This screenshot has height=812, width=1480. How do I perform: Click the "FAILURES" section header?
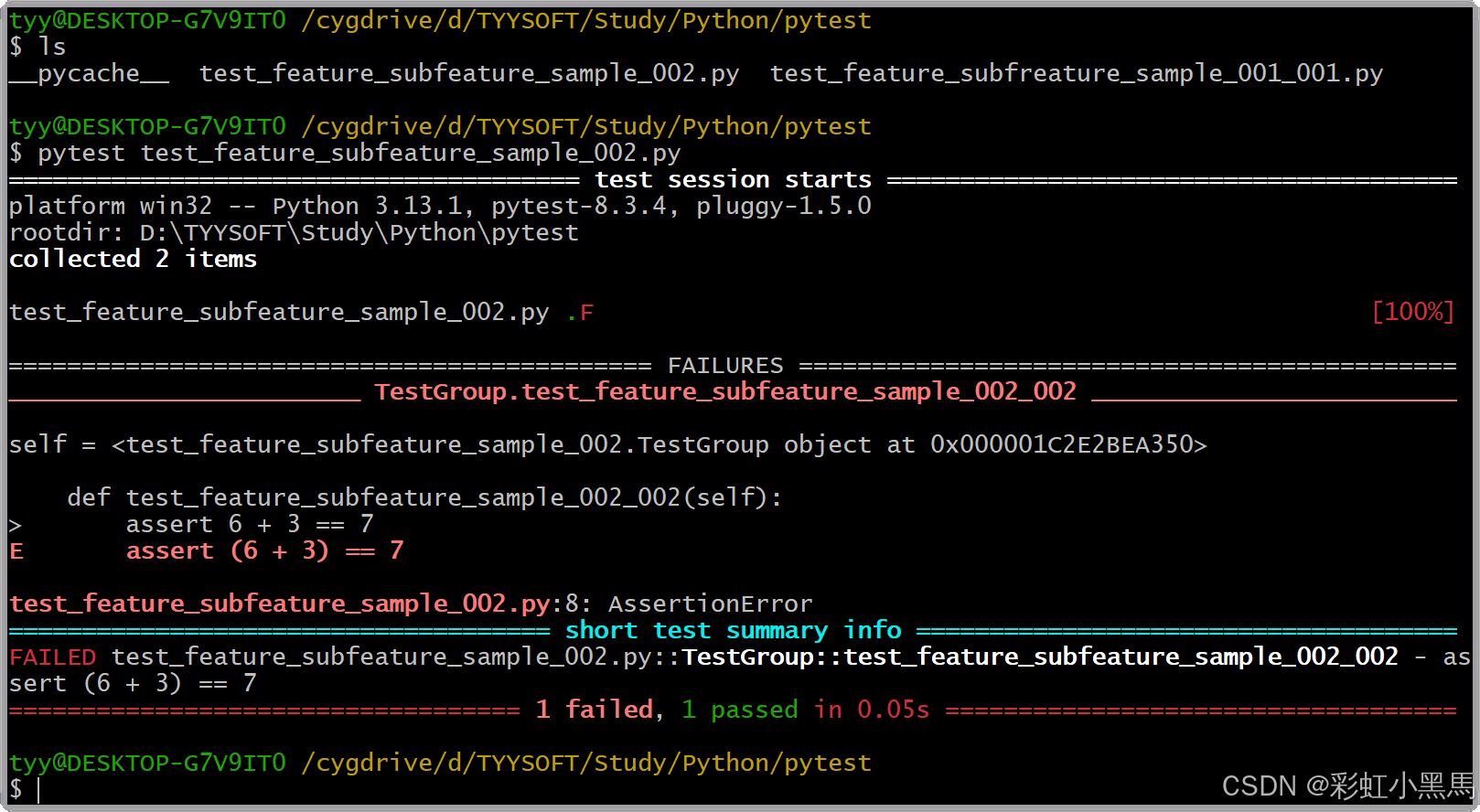725,366
